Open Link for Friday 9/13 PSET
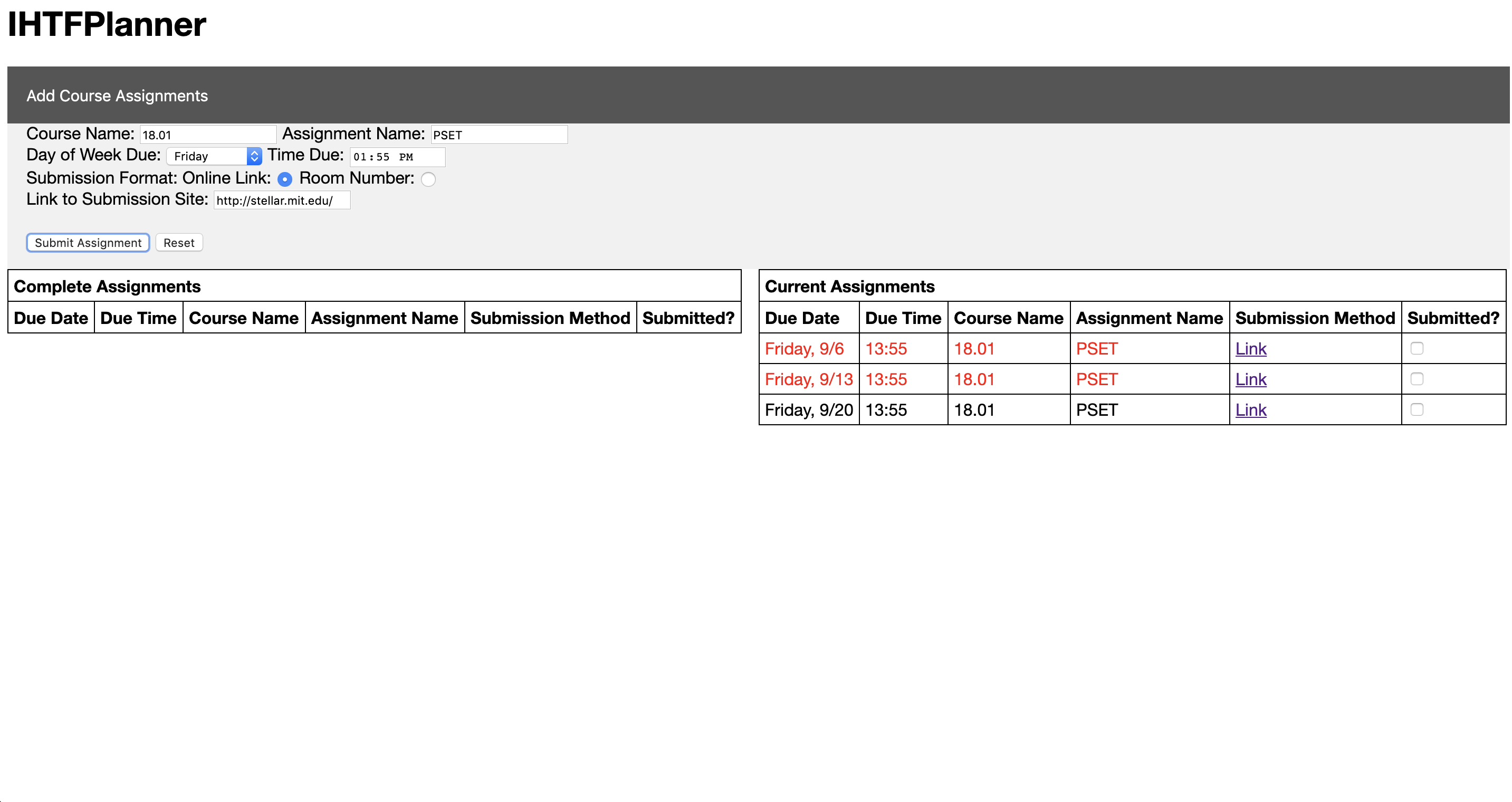1512x802 pixels. tap(1250, 379)
